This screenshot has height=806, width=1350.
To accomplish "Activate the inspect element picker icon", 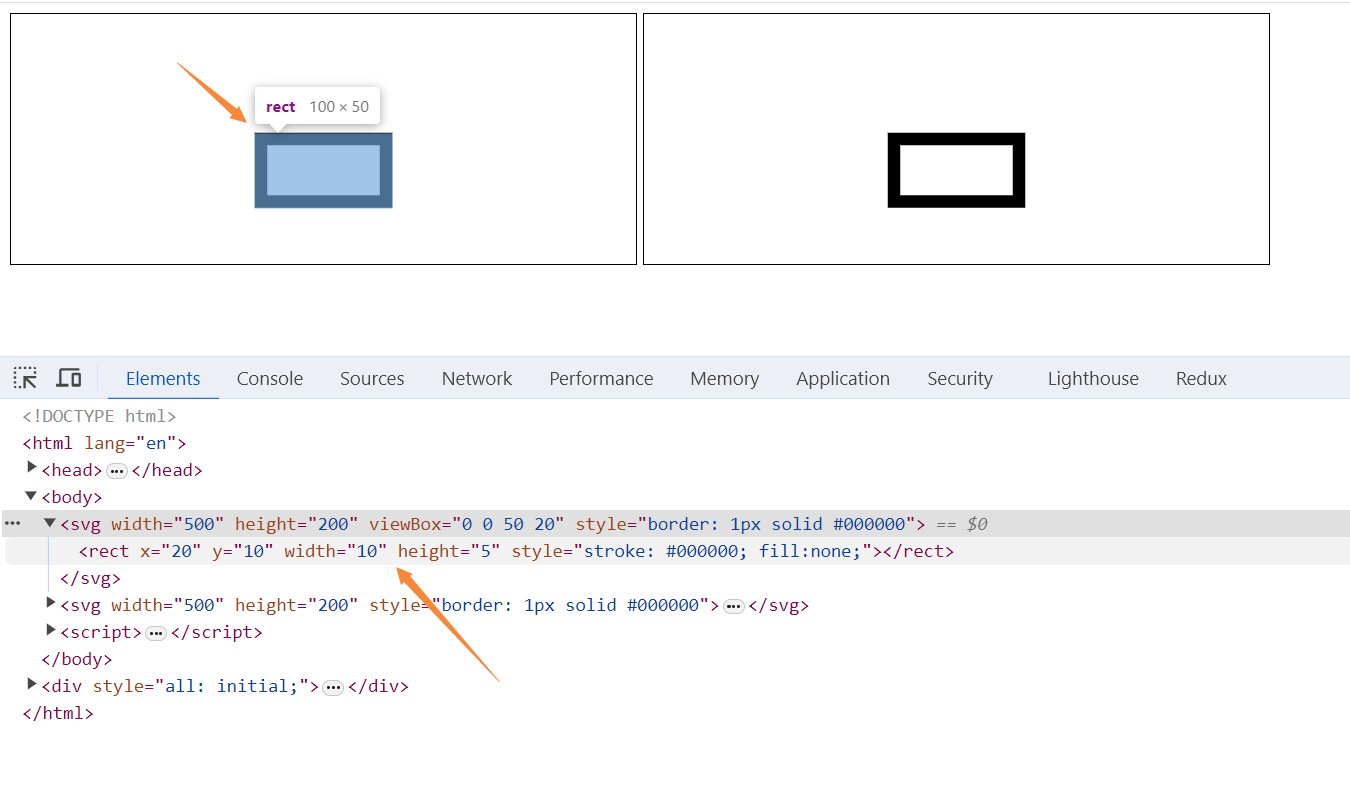I will [x=25, y=378].
